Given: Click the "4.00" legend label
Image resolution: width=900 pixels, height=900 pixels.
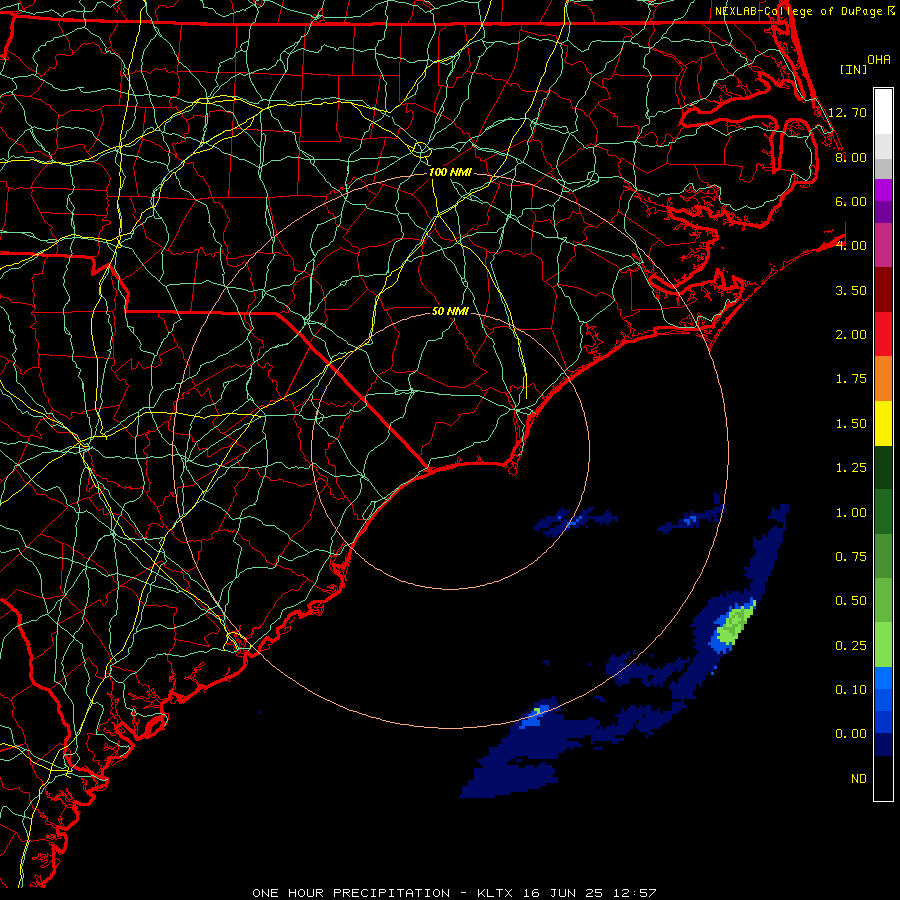Looking at the screenshot, I should tap(851, 246).
